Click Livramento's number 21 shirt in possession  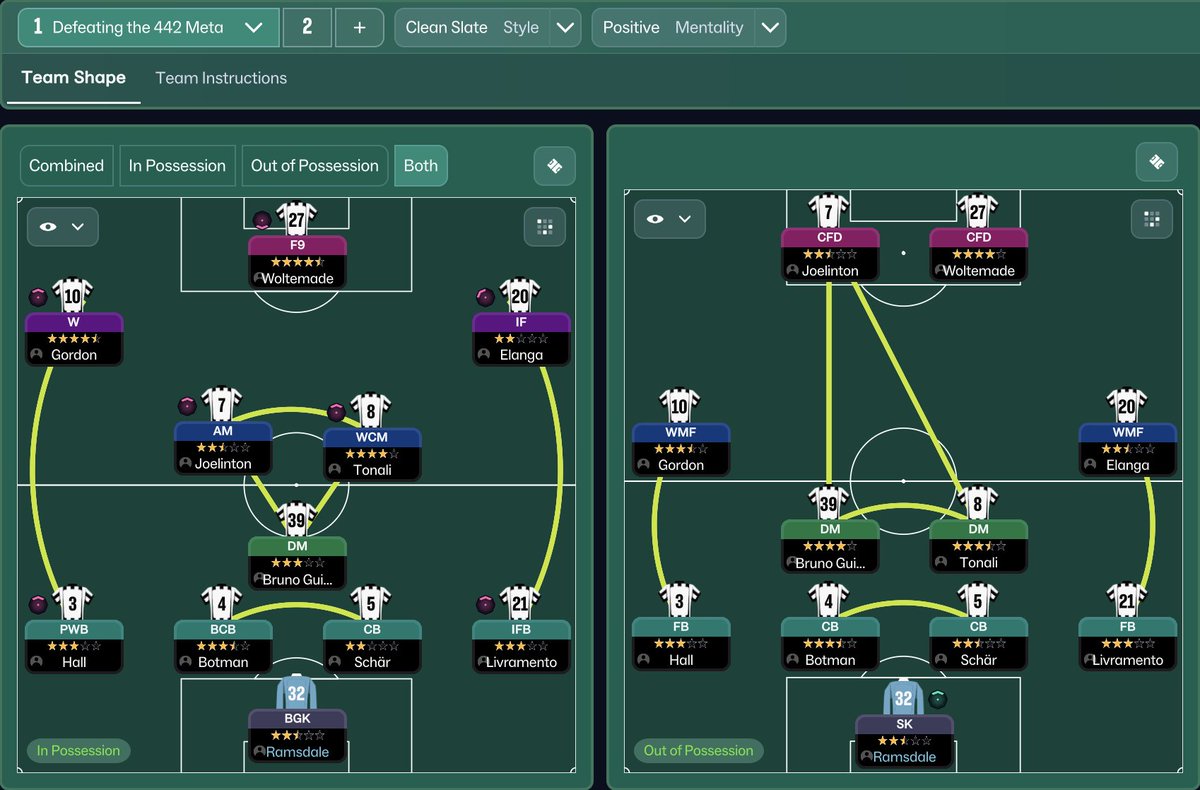[521, 603]
